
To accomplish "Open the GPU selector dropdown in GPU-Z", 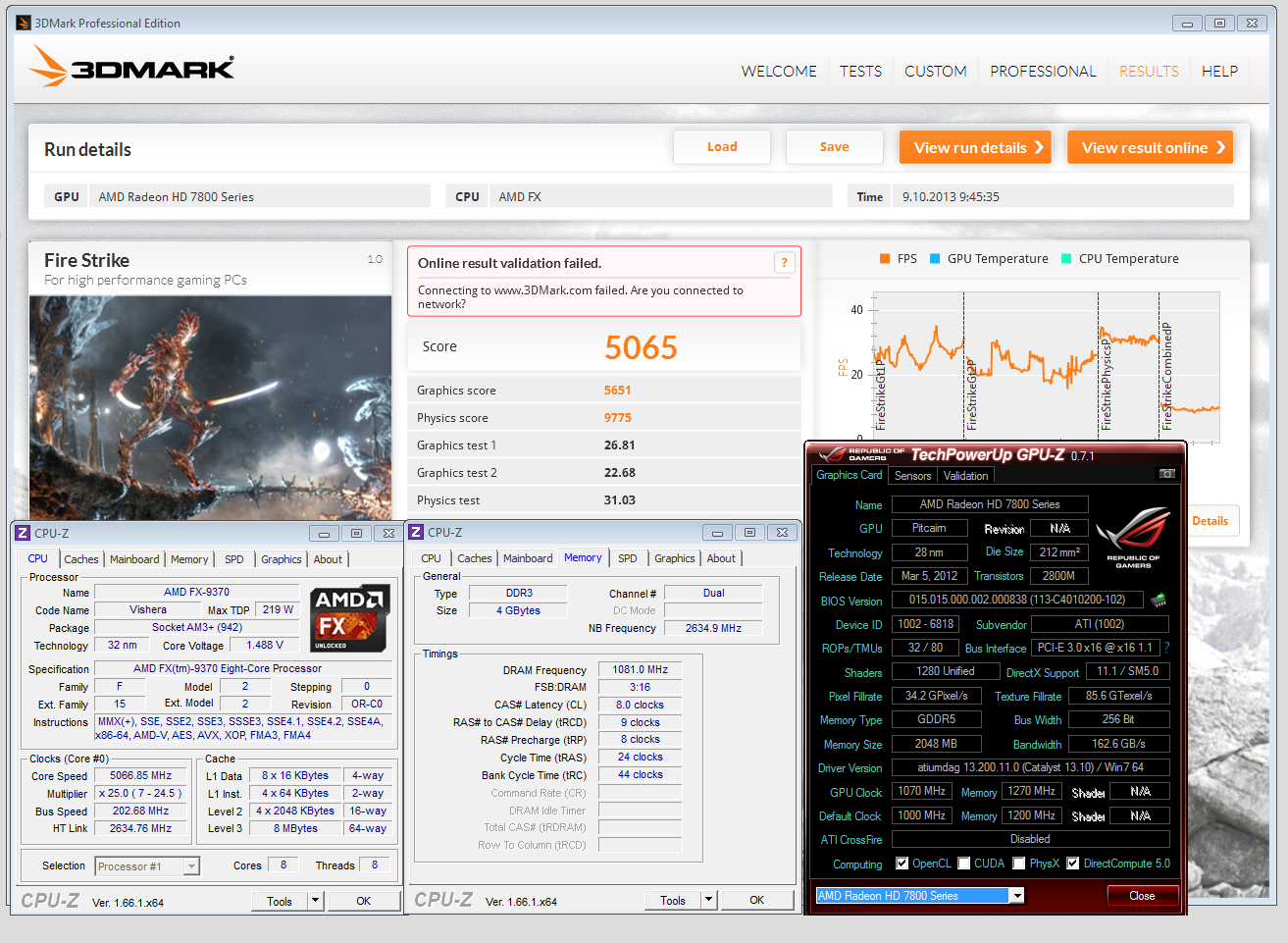I will pyautogui.click(x=1017, y=895).
